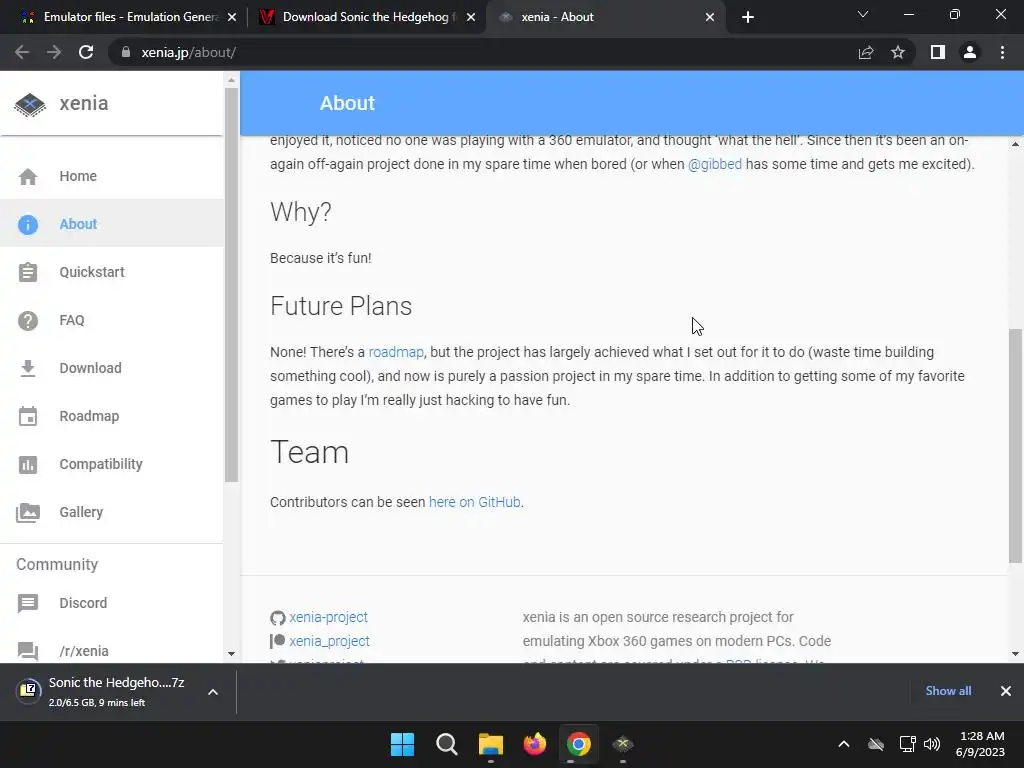Open the xenia_project footer link
The image size is (1024, 768).
click(x=329, y=641)
